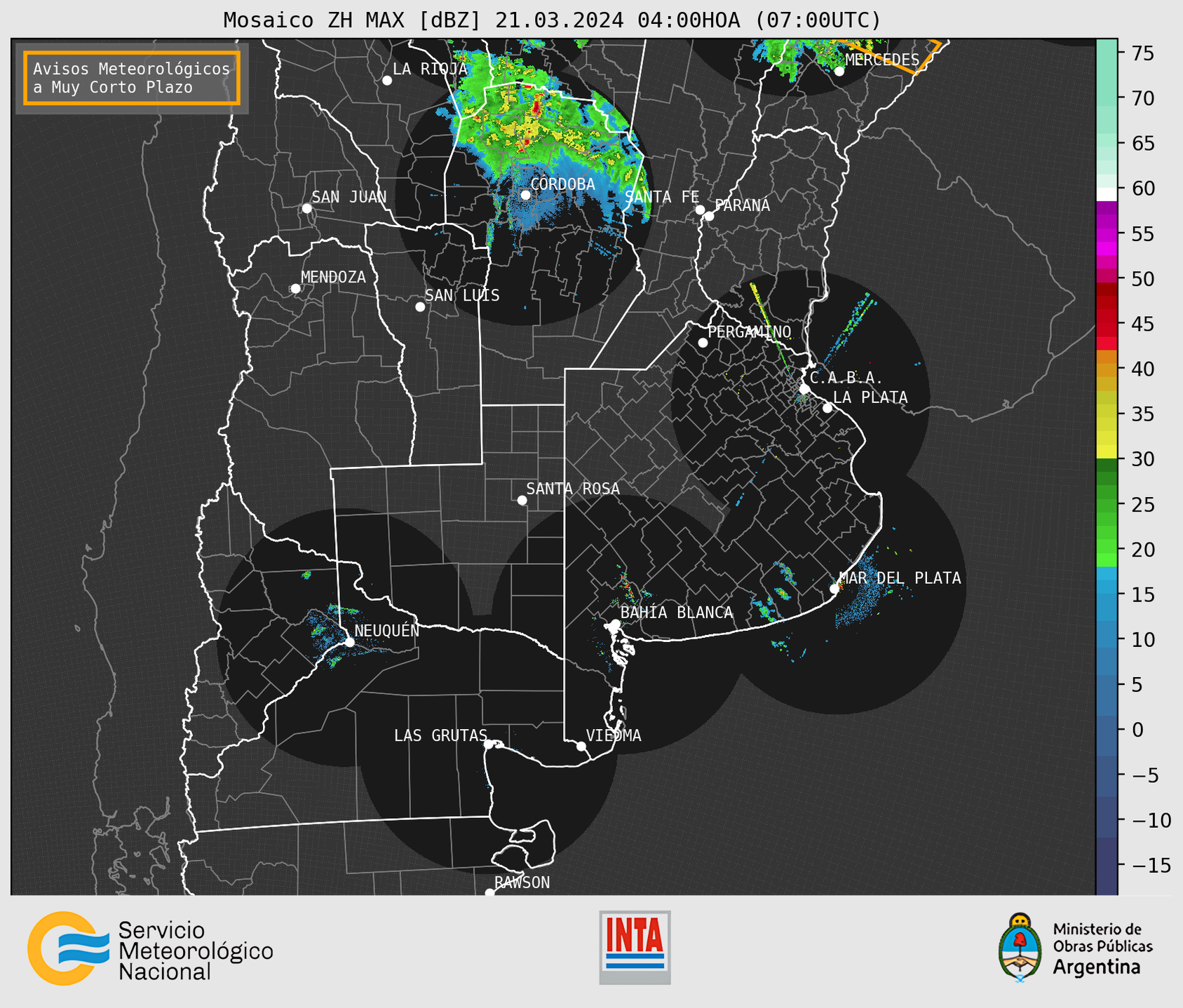
Task: Click the 'PERGAMINO' label text
Action: 750,332
